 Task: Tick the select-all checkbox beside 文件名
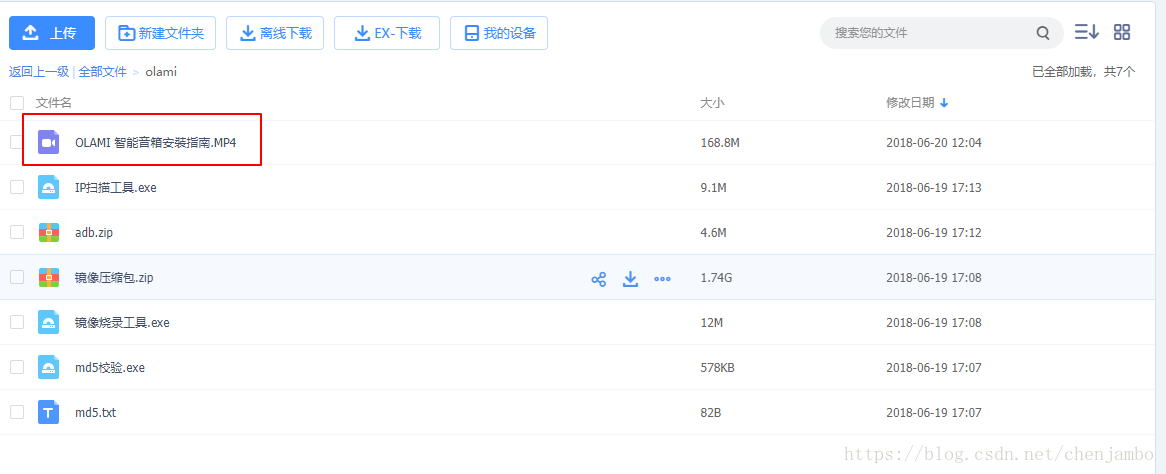point(17,103)
